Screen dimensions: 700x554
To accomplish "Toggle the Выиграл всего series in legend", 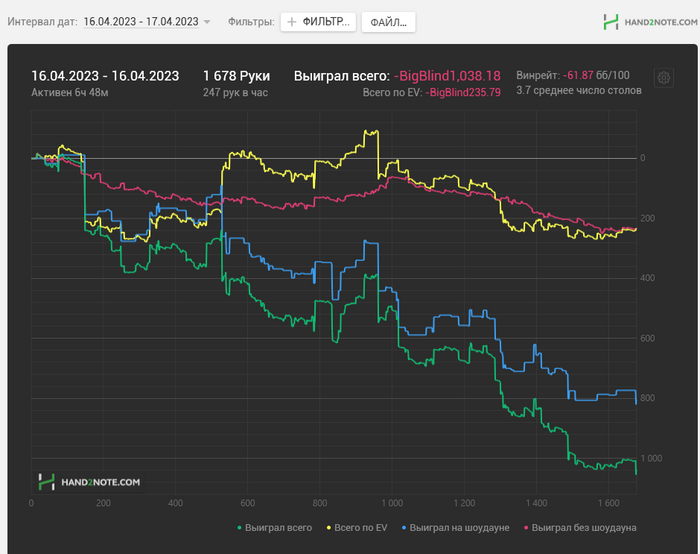I will (279, 527).
